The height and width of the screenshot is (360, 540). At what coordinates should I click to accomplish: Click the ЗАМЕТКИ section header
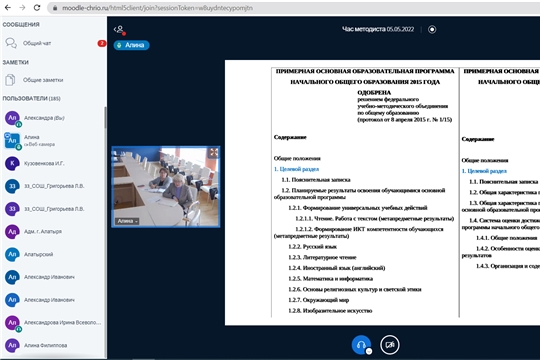pos(15,62)
